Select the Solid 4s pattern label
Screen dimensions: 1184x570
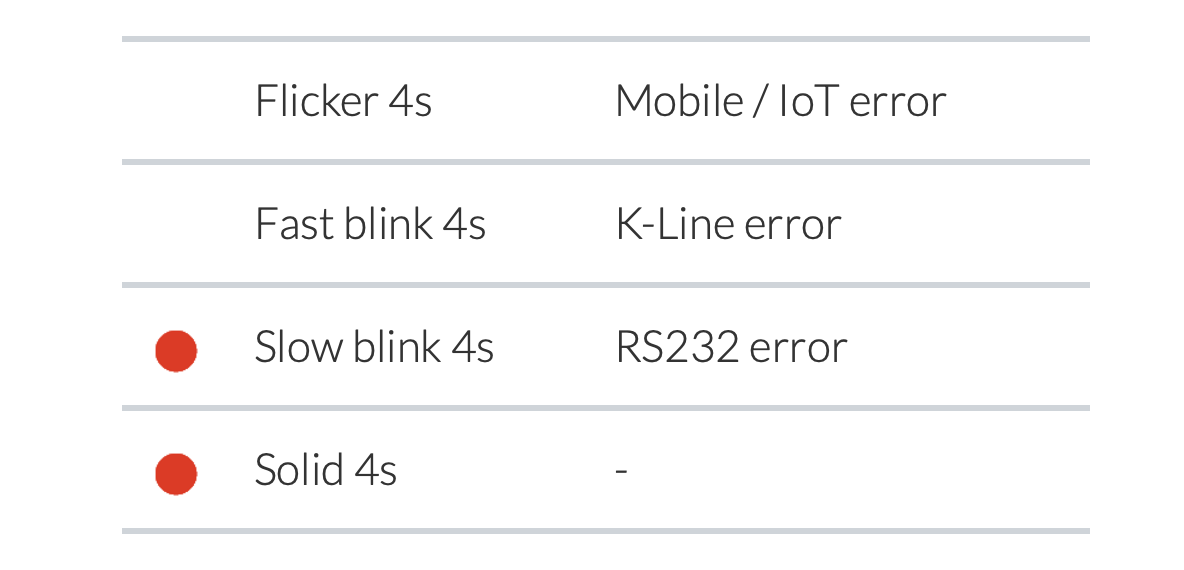(x=325, y=470)
